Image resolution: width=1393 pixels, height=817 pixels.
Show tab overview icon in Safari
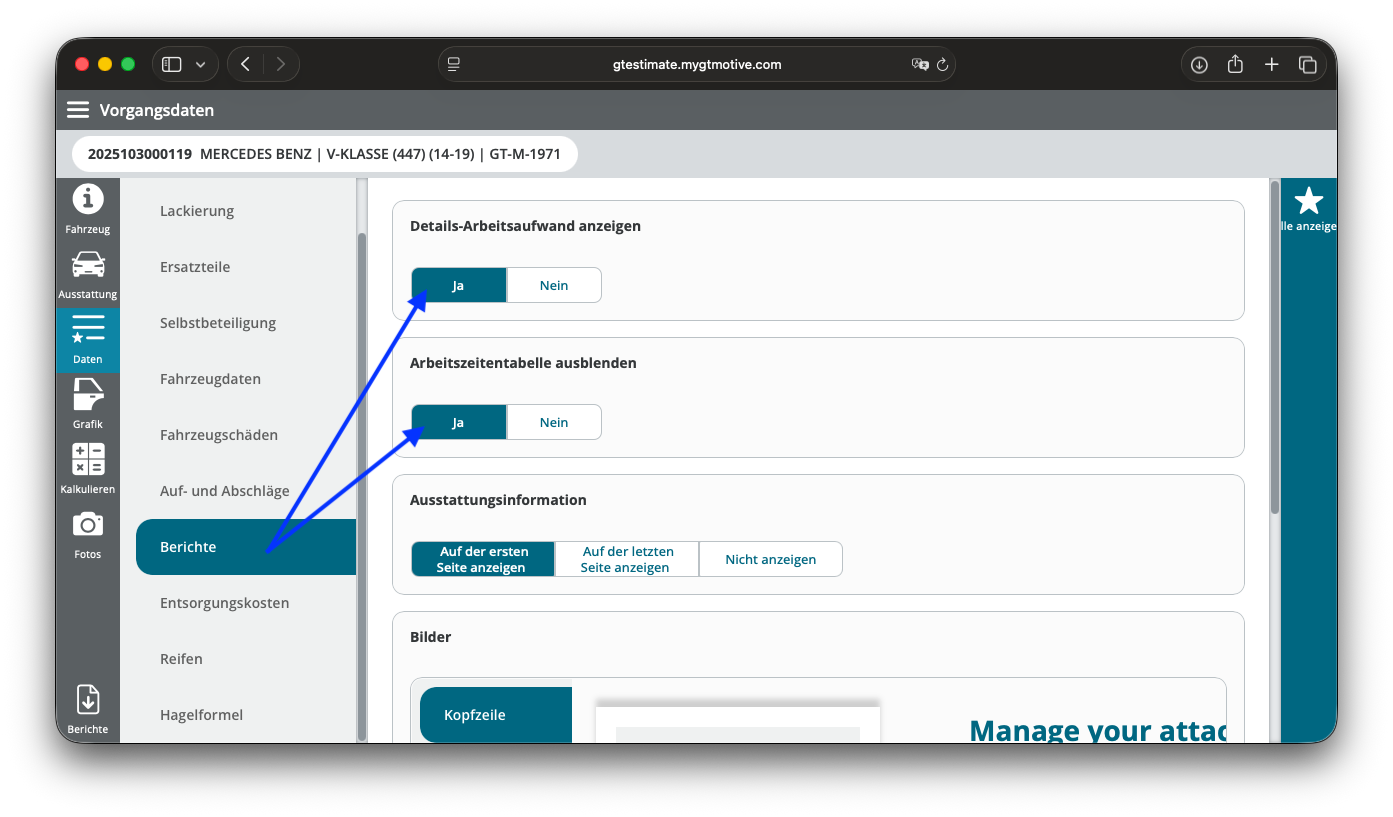(x=1307, y=64)
